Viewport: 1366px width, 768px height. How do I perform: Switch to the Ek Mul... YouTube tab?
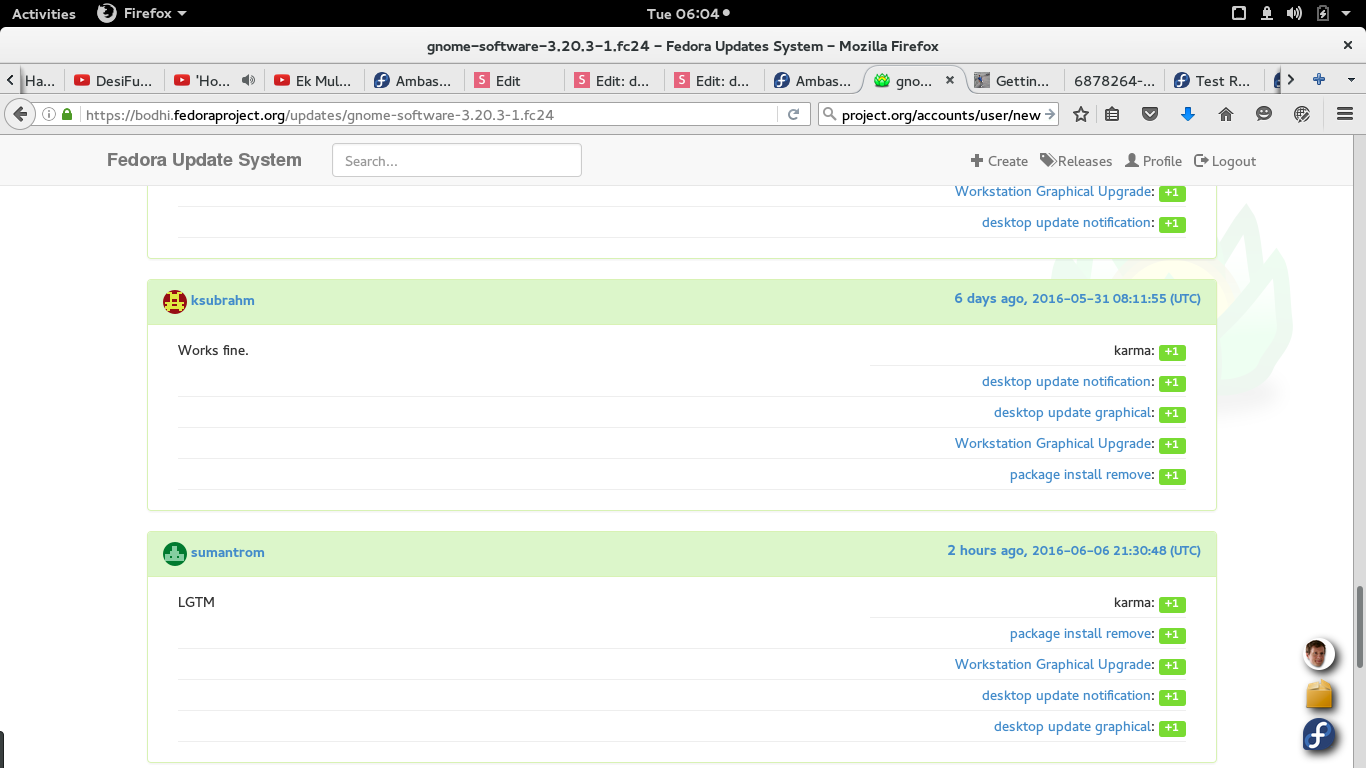(x=314, y=81)
